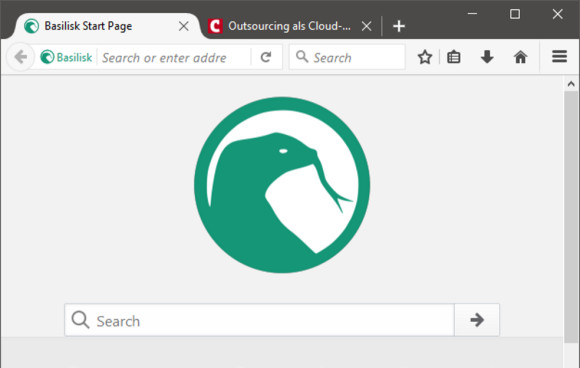The width and height of the screenshot is (580, 368).
Task: Reload the page with the refresh icon
Action: click(266, 57)
